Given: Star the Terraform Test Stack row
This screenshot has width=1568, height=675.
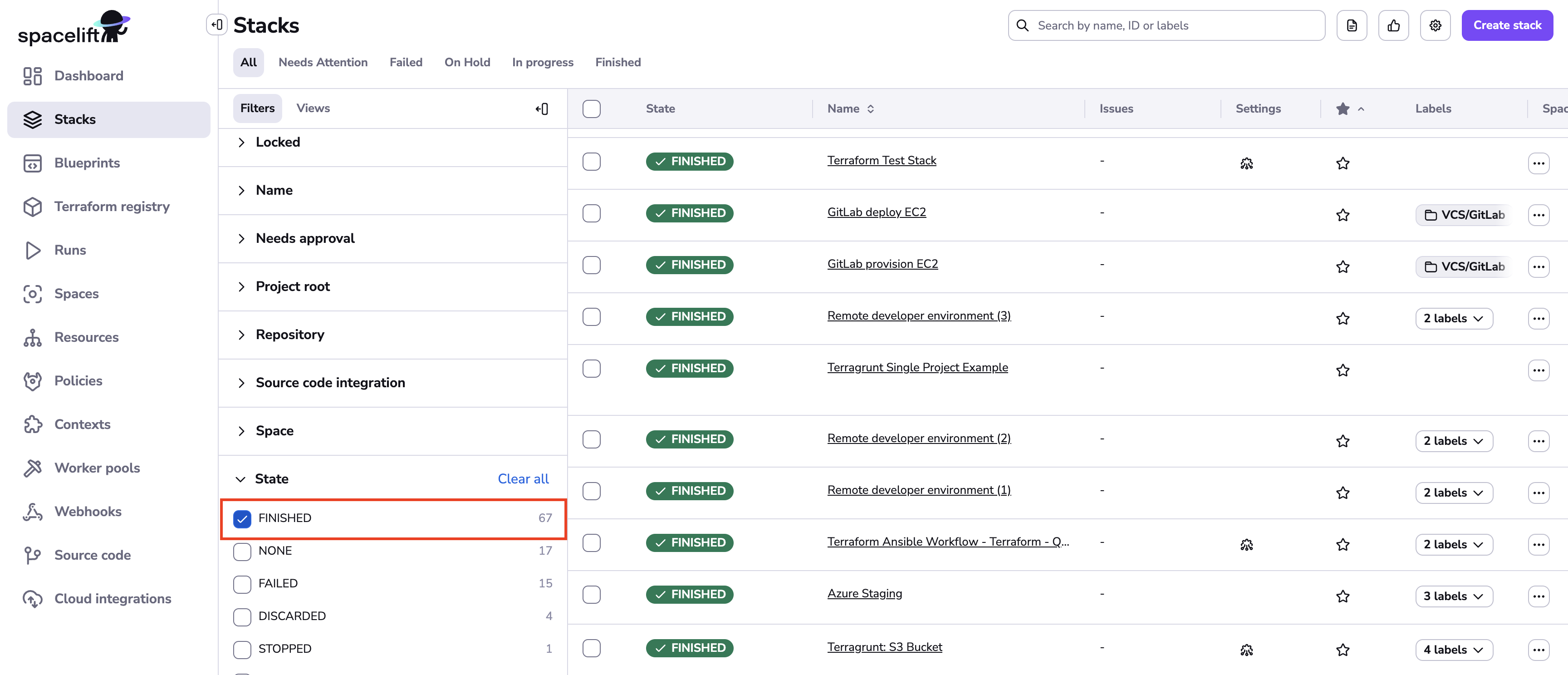Looking at the screenshot, I should coord(1342,163).
